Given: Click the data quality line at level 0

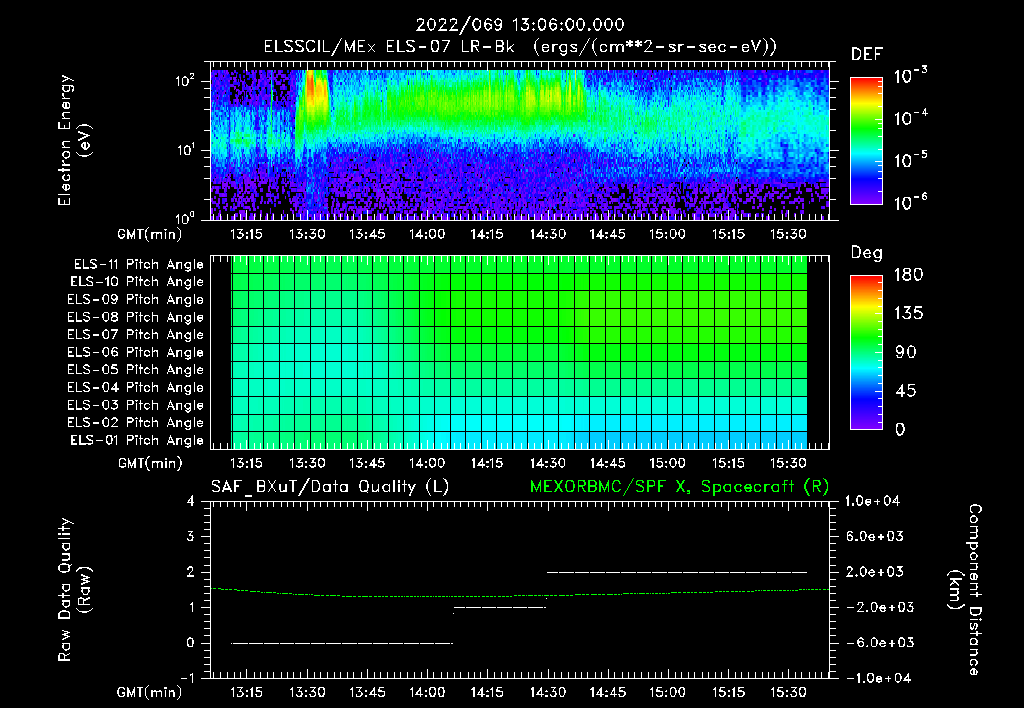Looking at the screenshot, I should pos(342,643).
